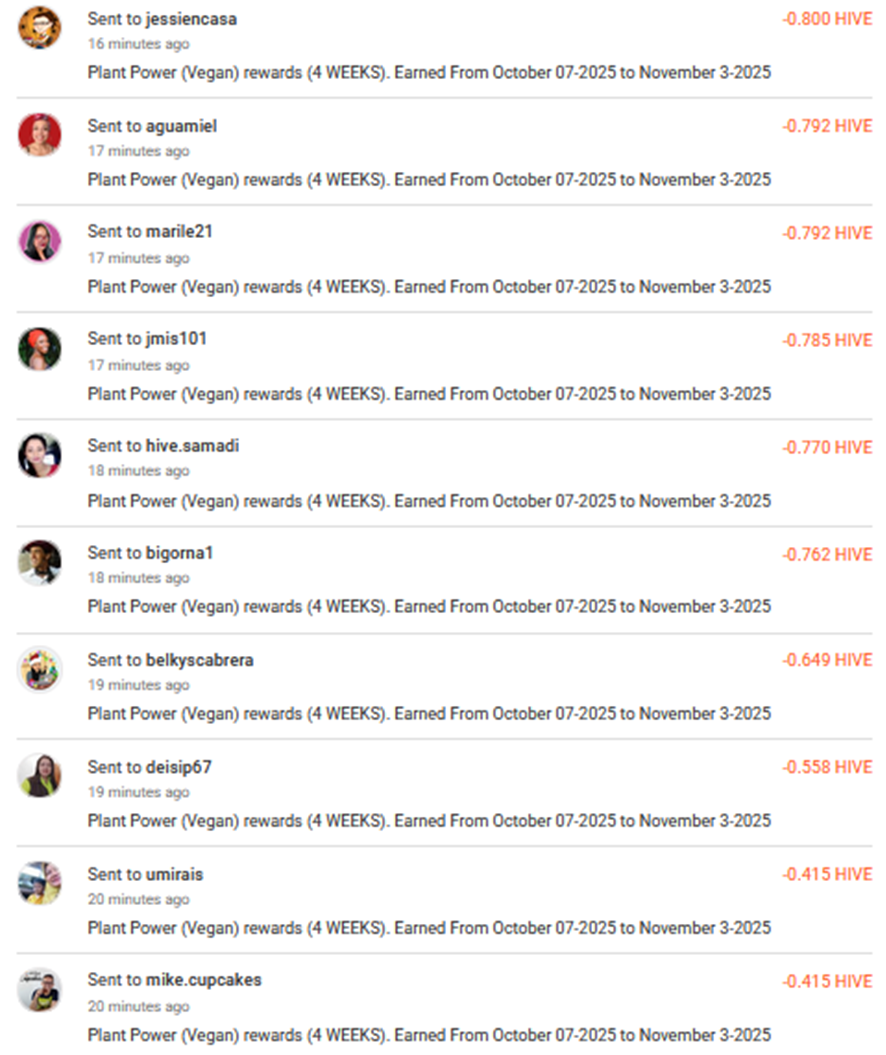Screen dimensions: 886x1055
Task: Click the "16 minutes ago" timestamp
Action: click(138, 44)
